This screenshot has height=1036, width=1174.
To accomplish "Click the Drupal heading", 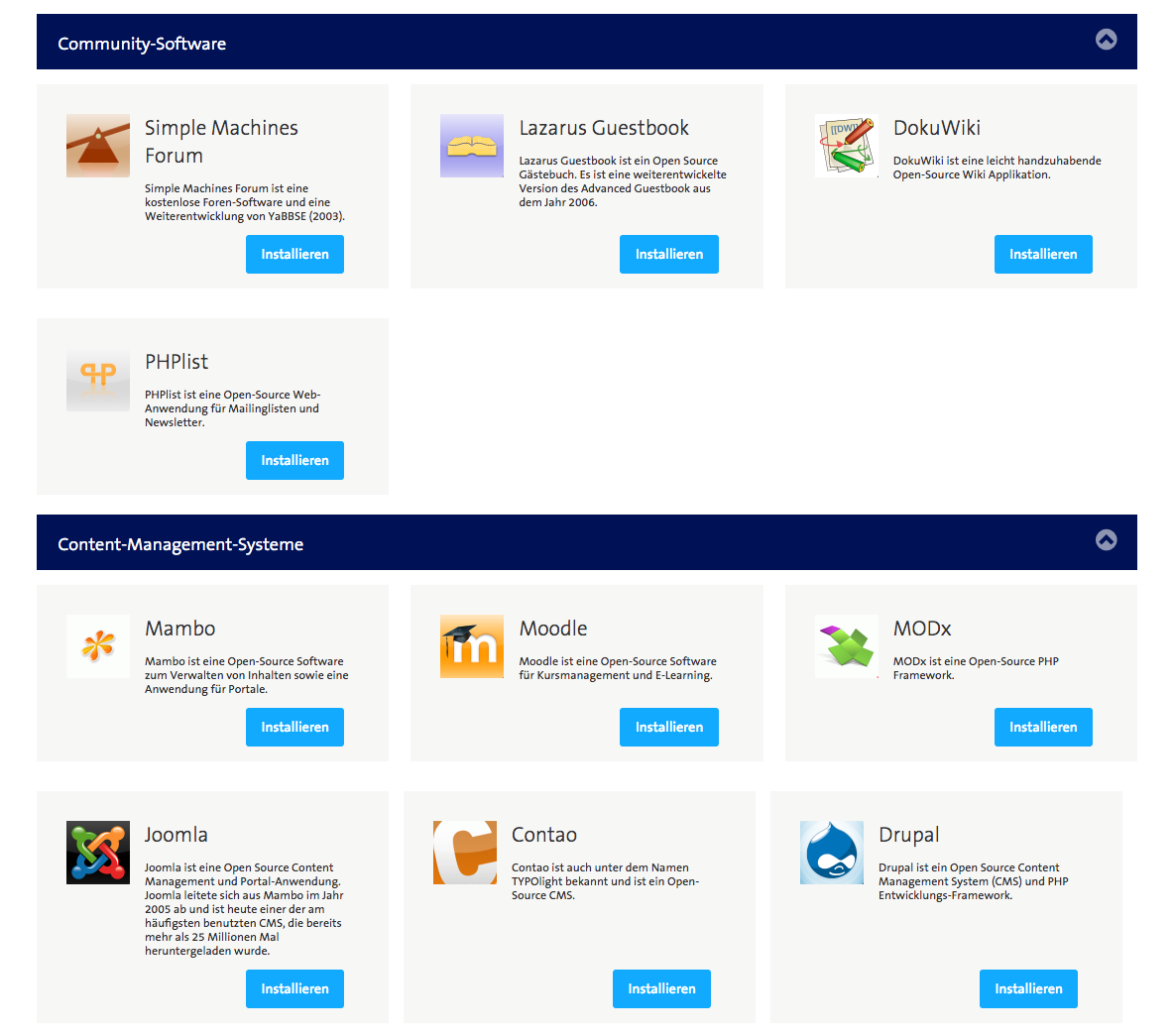I will pos(909,836).
